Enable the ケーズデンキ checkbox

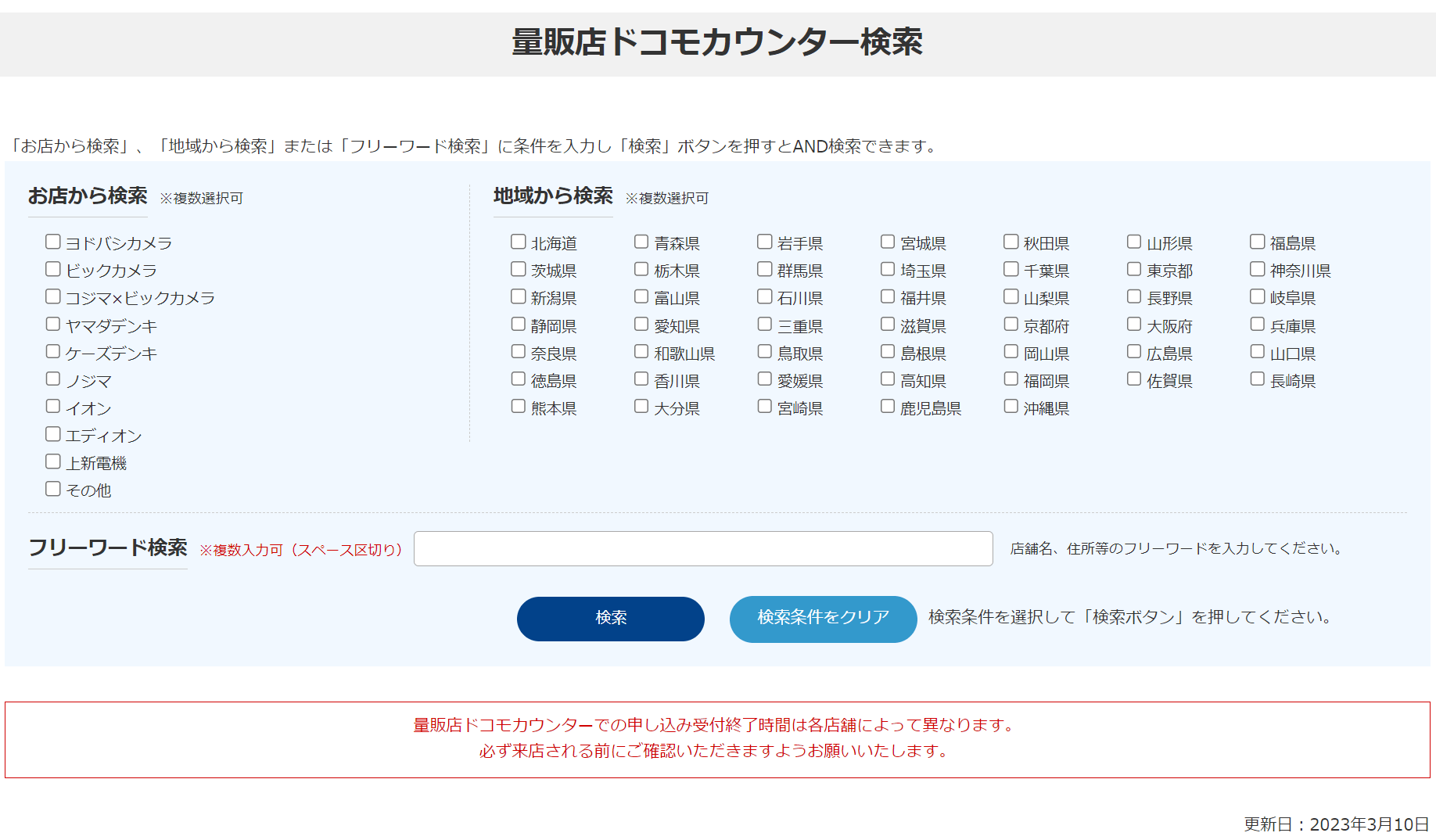[53, 351]
